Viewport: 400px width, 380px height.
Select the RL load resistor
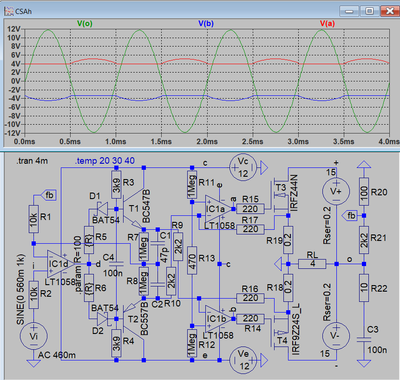pos(312,264)
